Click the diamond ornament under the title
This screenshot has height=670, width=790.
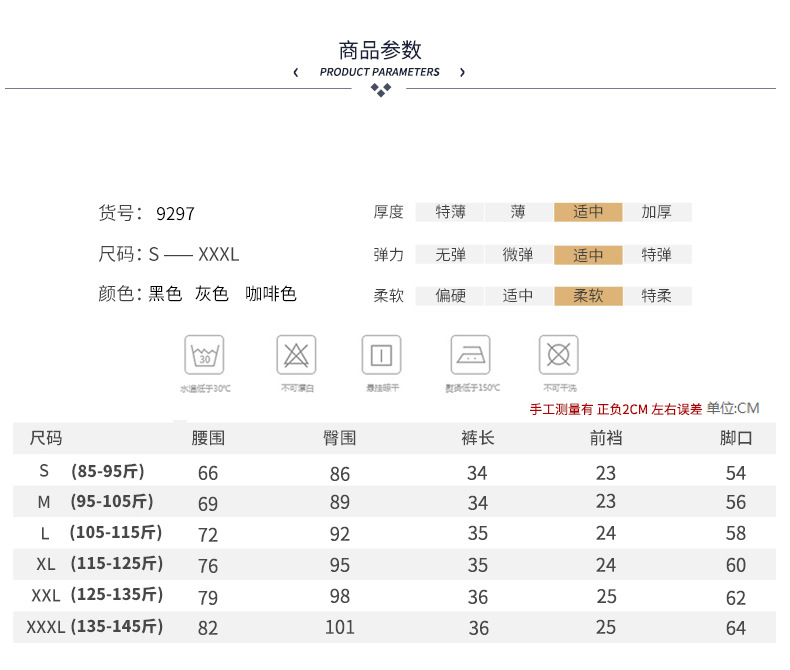click(x=380, y=90)
